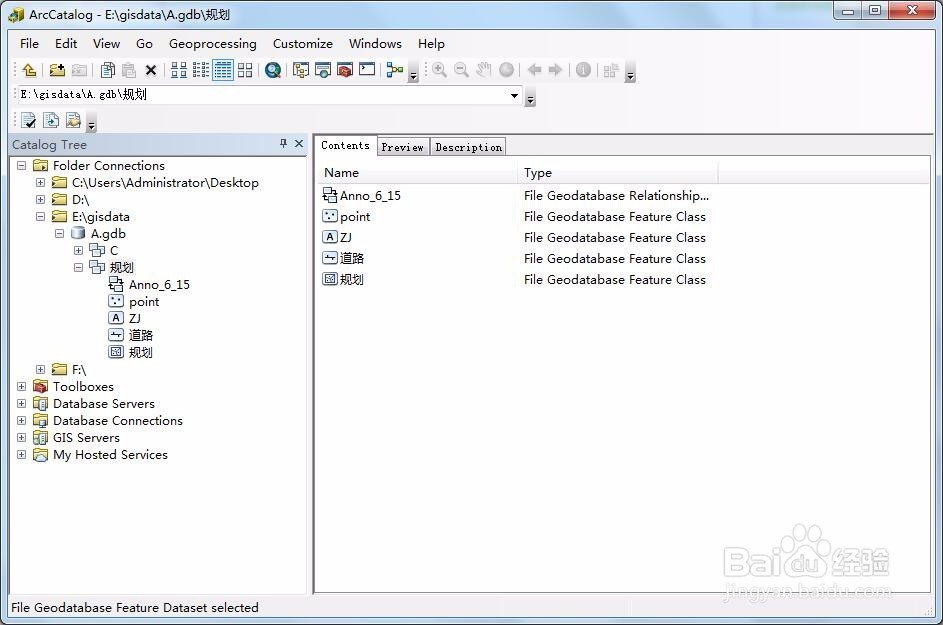
Task: Open the Edit menu
Action: tap(66, 43)
